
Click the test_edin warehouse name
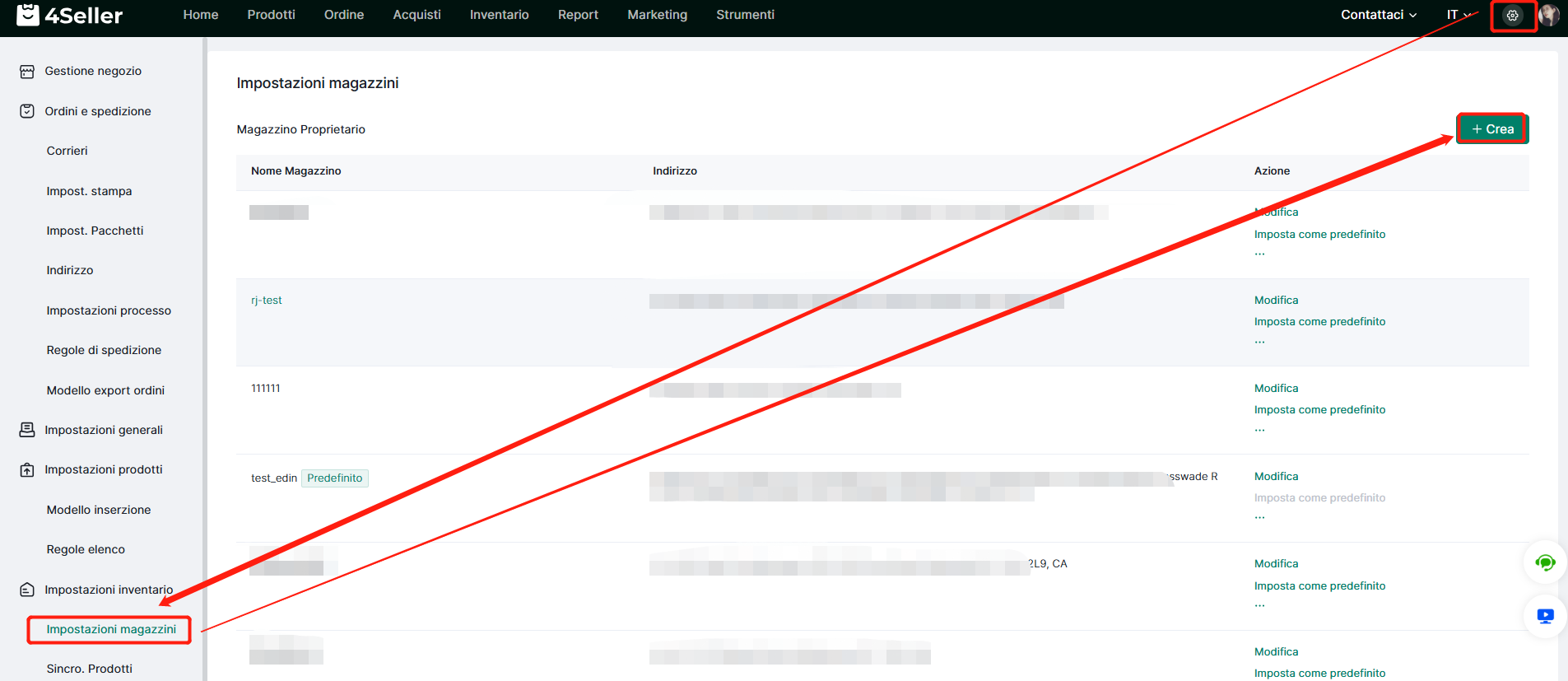click(273, 478)
